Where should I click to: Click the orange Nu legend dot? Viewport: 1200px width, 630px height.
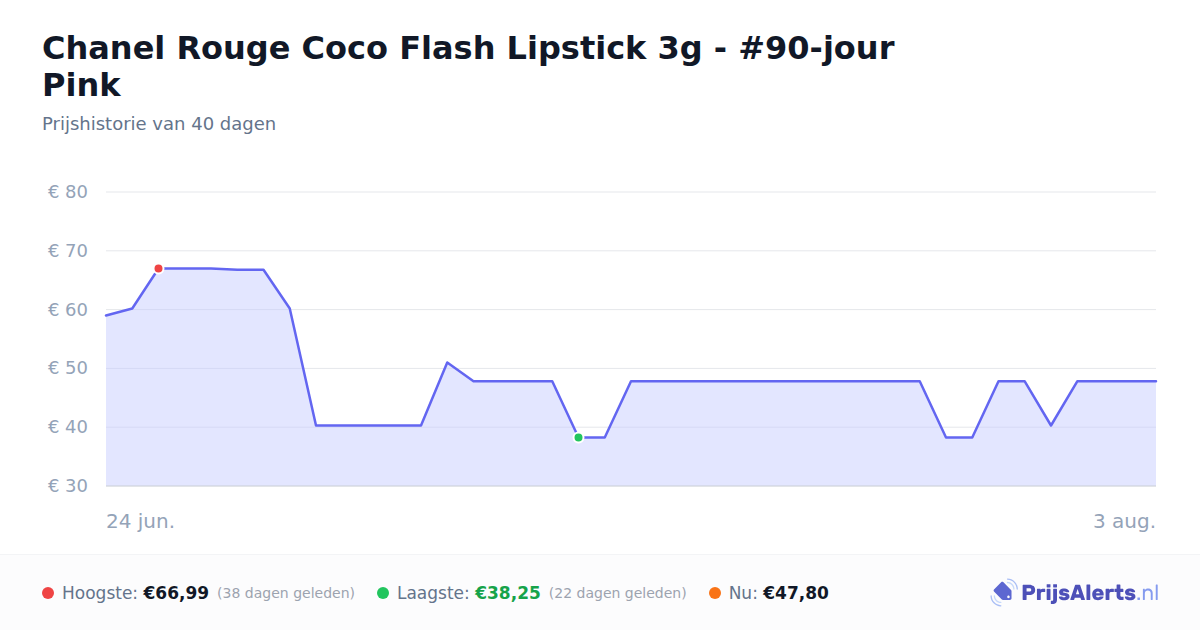click(715, 593)
